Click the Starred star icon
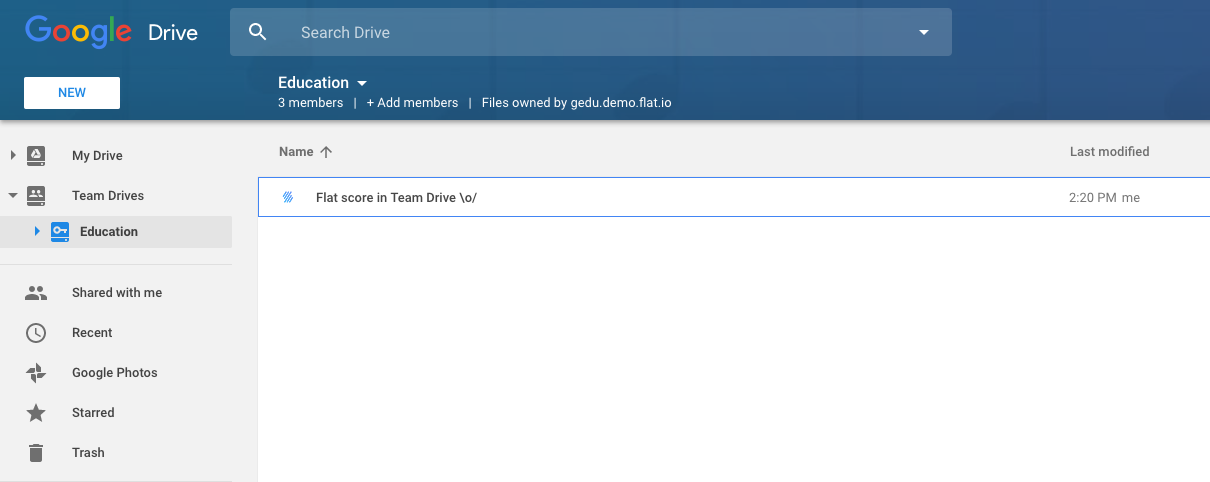The image size is (1210, 482). pos(36,412)
